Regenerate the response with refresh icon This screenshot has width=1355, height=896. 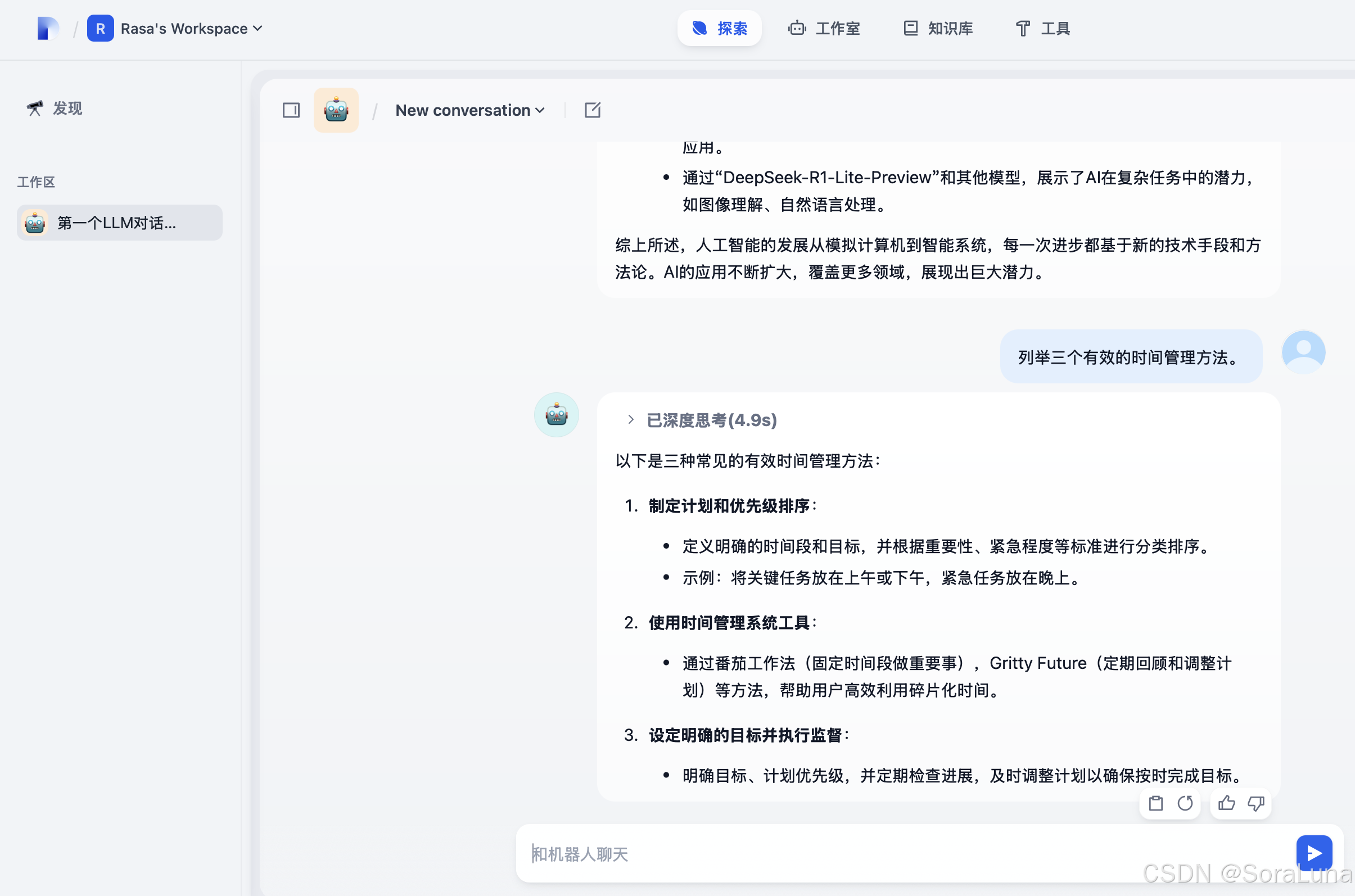click(x=1185, y=803)
